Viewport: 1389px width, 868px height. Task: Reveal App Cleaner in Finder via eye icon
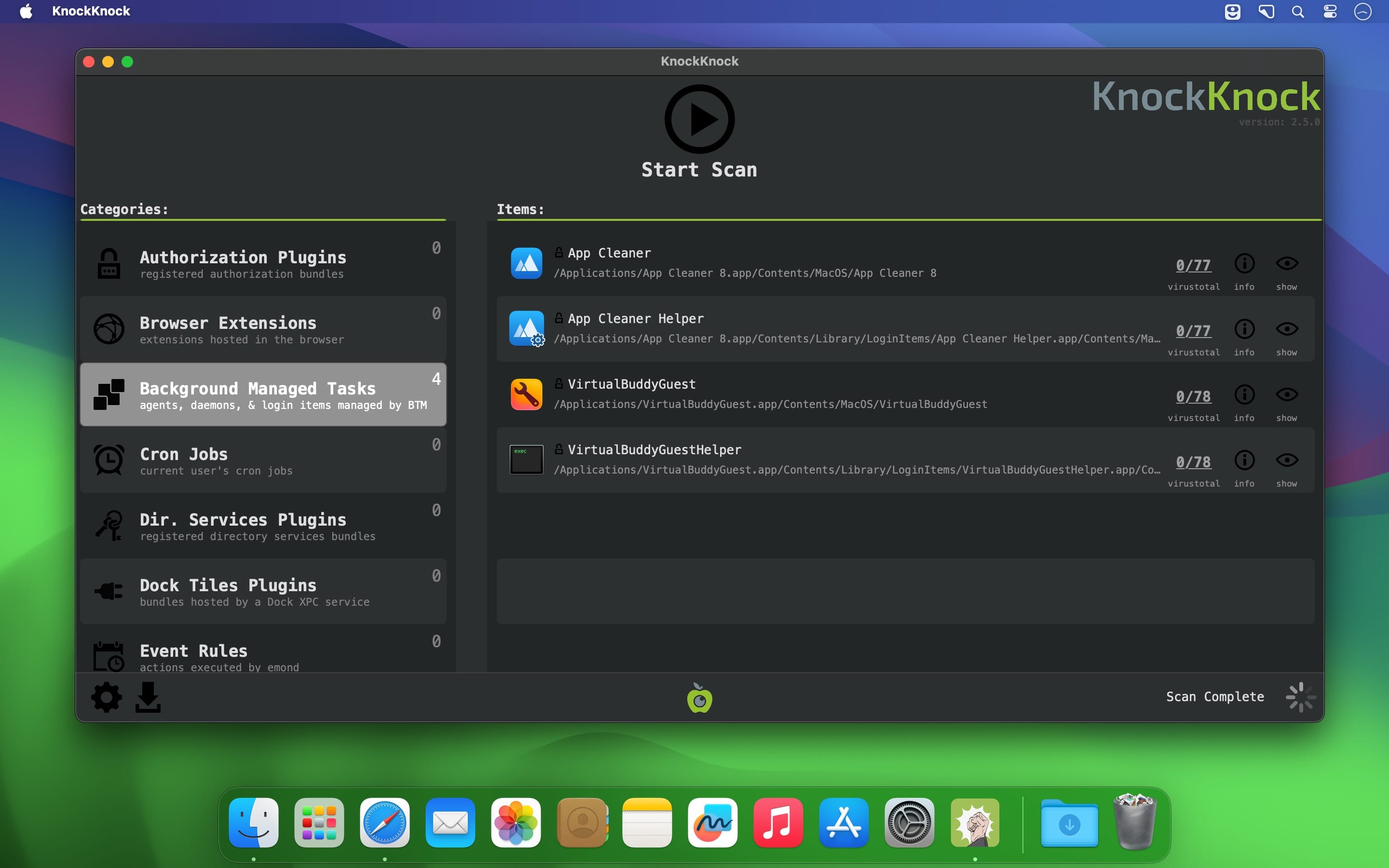[x=1287, y=263]
